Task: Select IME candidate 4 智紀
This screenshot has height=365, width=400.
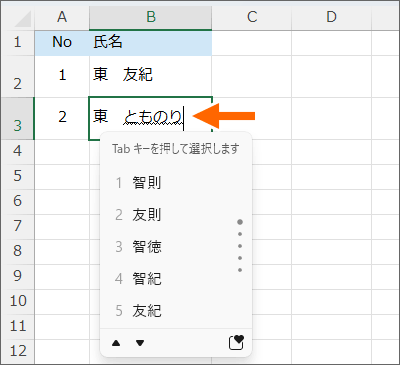Action: [x=176, y=279]
